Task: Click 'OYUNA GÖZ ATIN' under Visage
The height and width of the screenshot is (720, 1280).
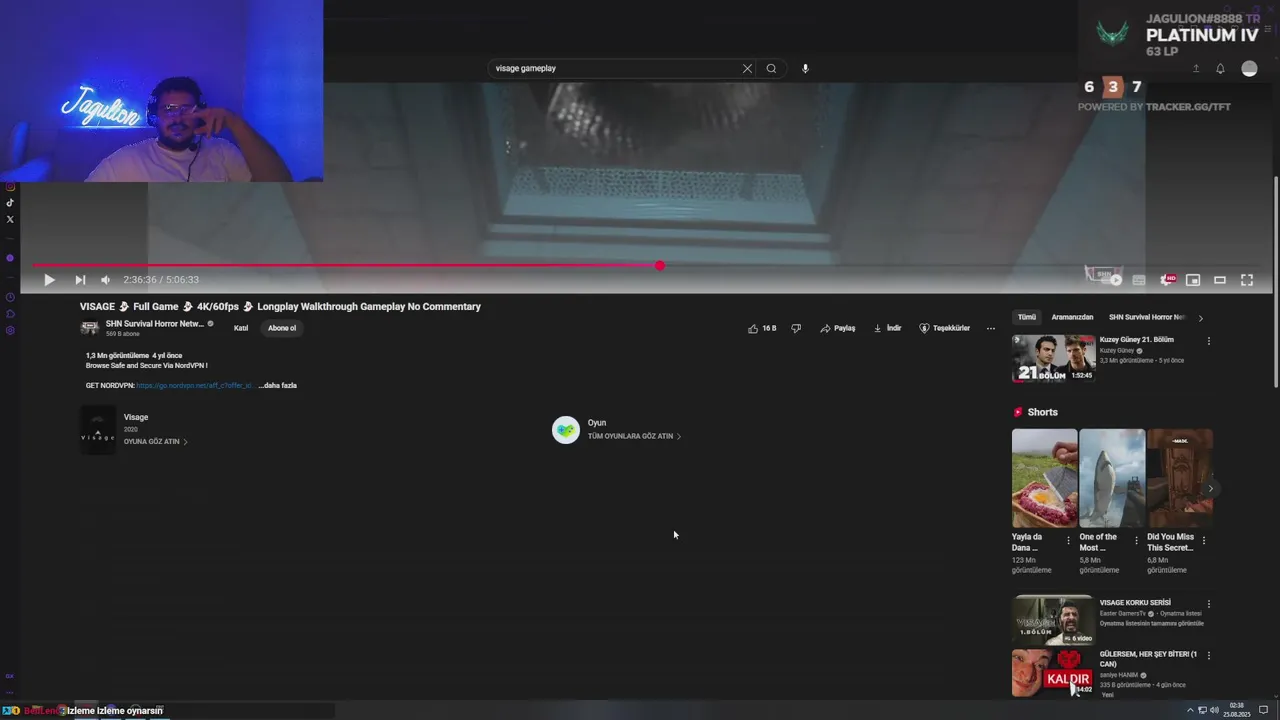Action: point(155,441)
